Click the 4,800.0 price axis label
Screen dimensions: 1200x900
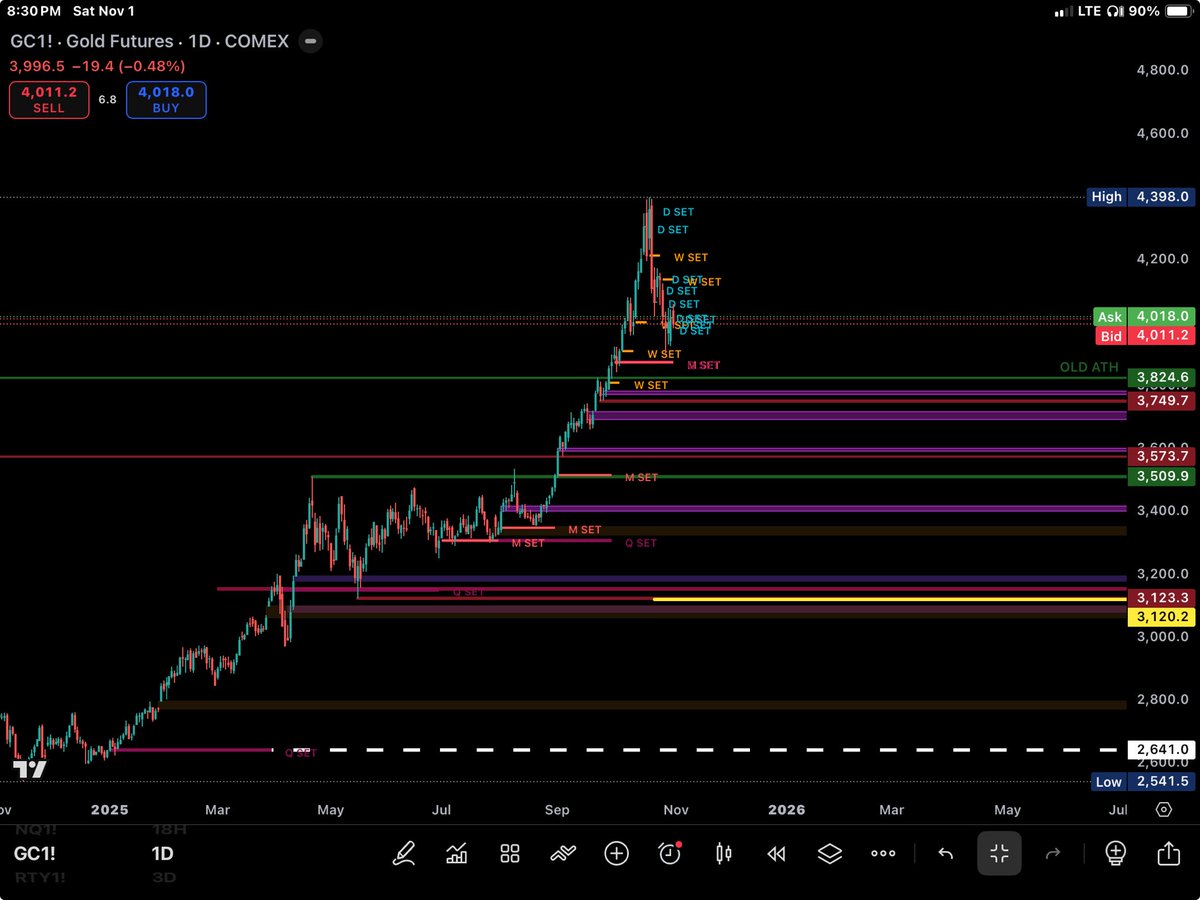pyautogui.click(x=1161, y=71)
